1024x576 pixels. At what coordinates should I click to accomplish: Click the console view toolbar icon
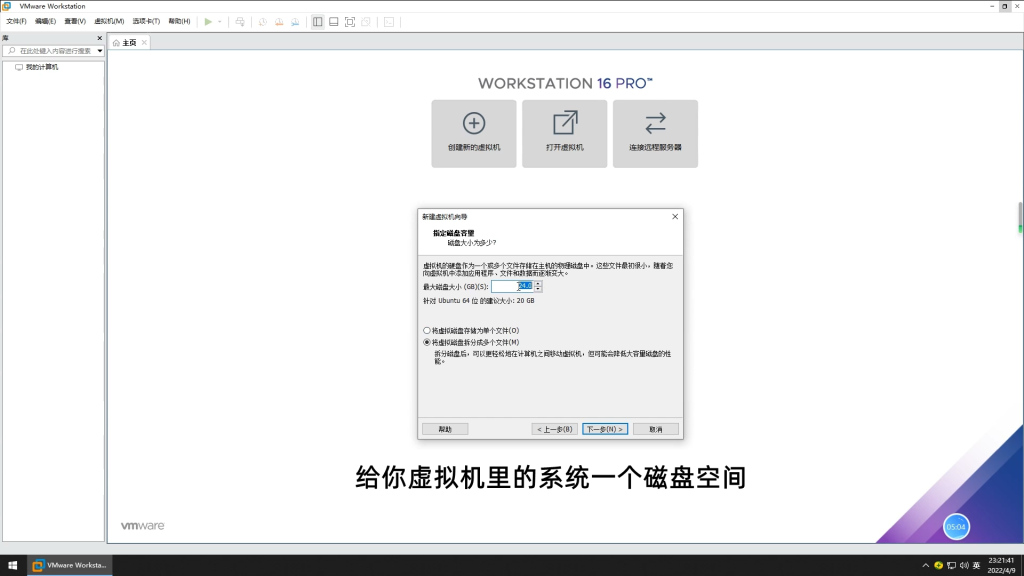pyautogui.click(x=389, y=21)
